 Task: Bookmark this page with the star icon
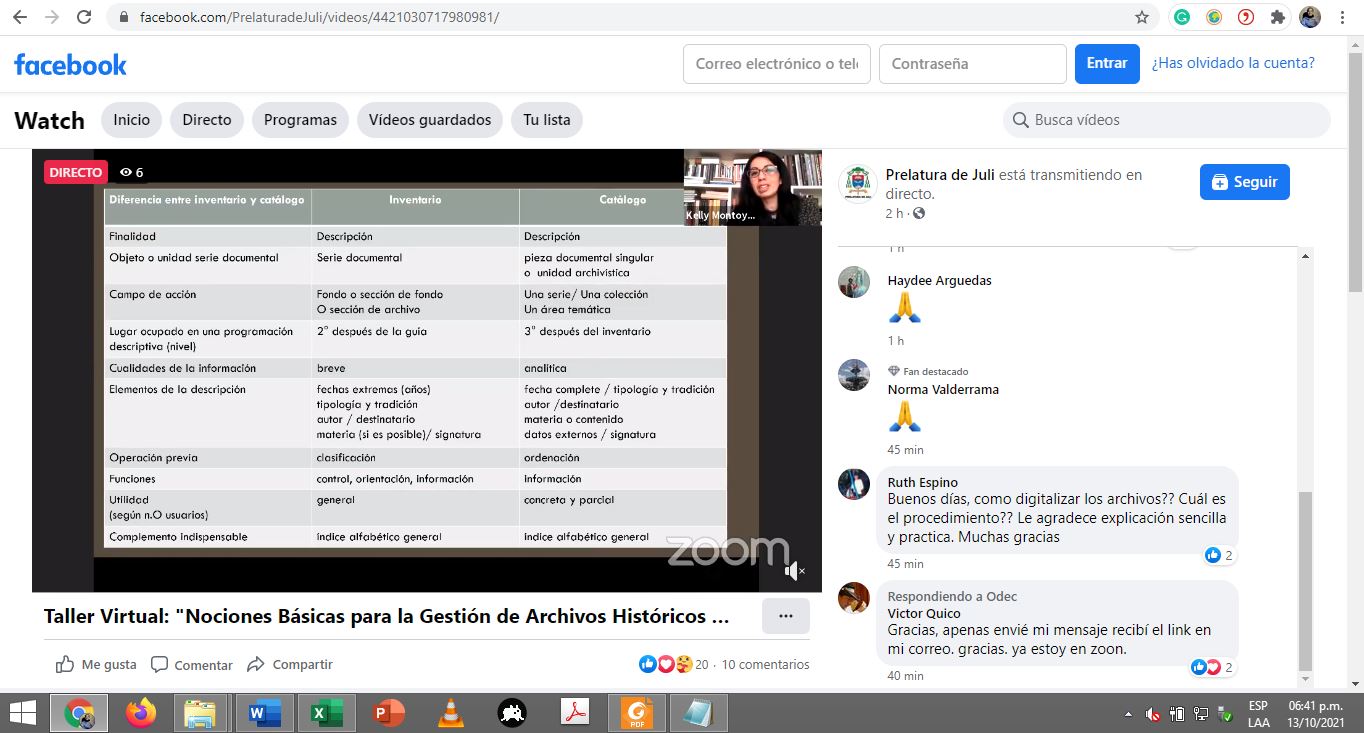pyautogui.click(x=1142, y=17)
